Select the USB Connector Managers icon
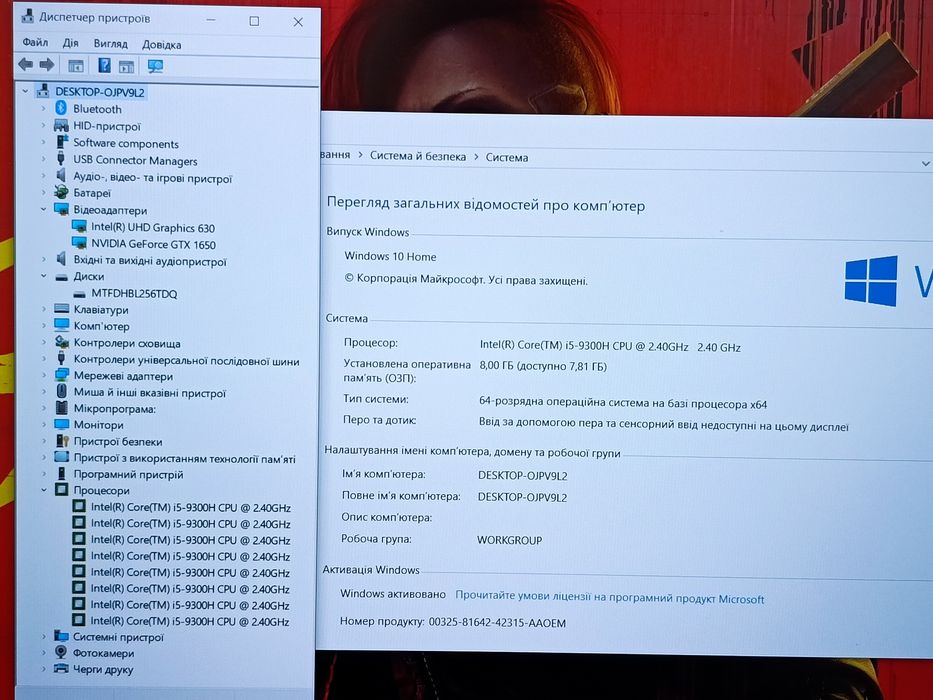The width and height of the screenshot is (933, 700). click(x=61, y=159)
